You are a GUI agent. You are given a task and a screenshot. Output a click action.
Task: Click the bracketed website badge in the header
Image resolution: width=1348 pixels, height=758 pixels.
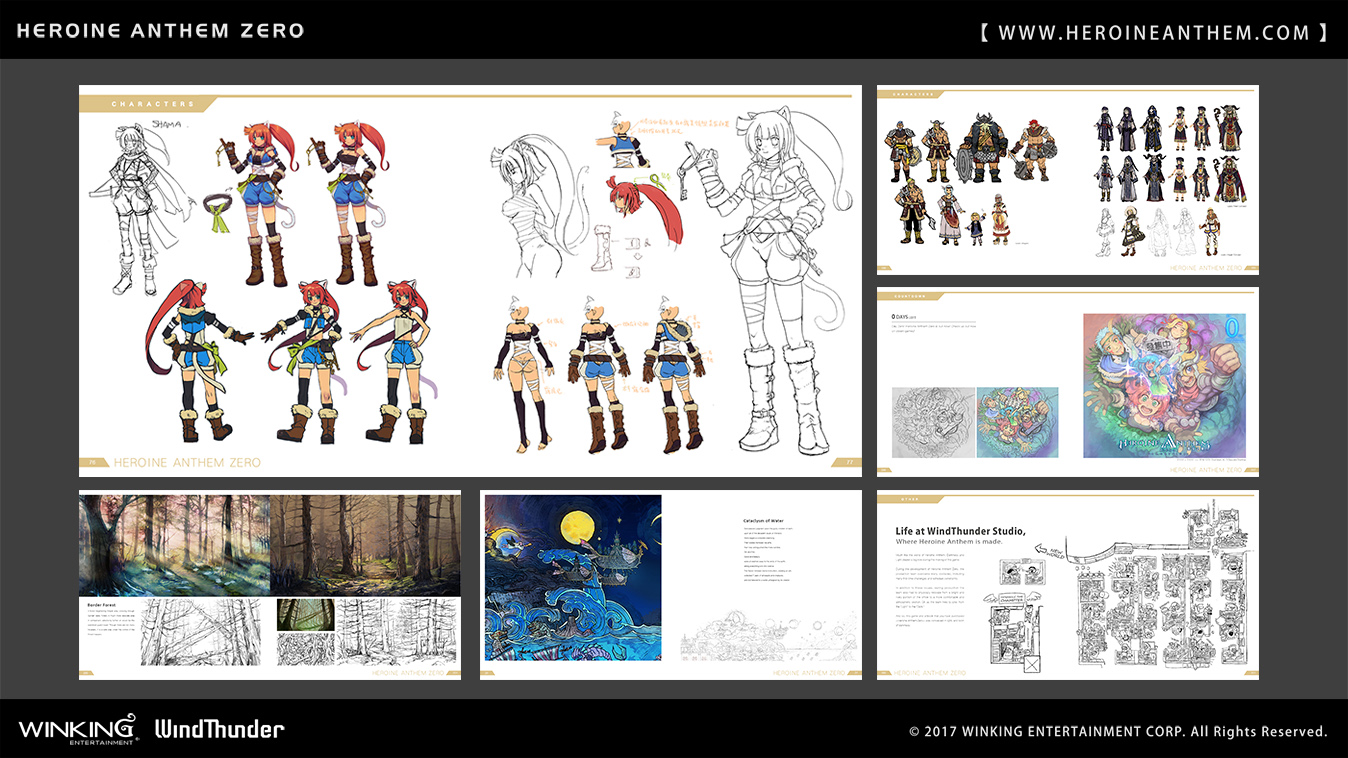pos(1155,30)
